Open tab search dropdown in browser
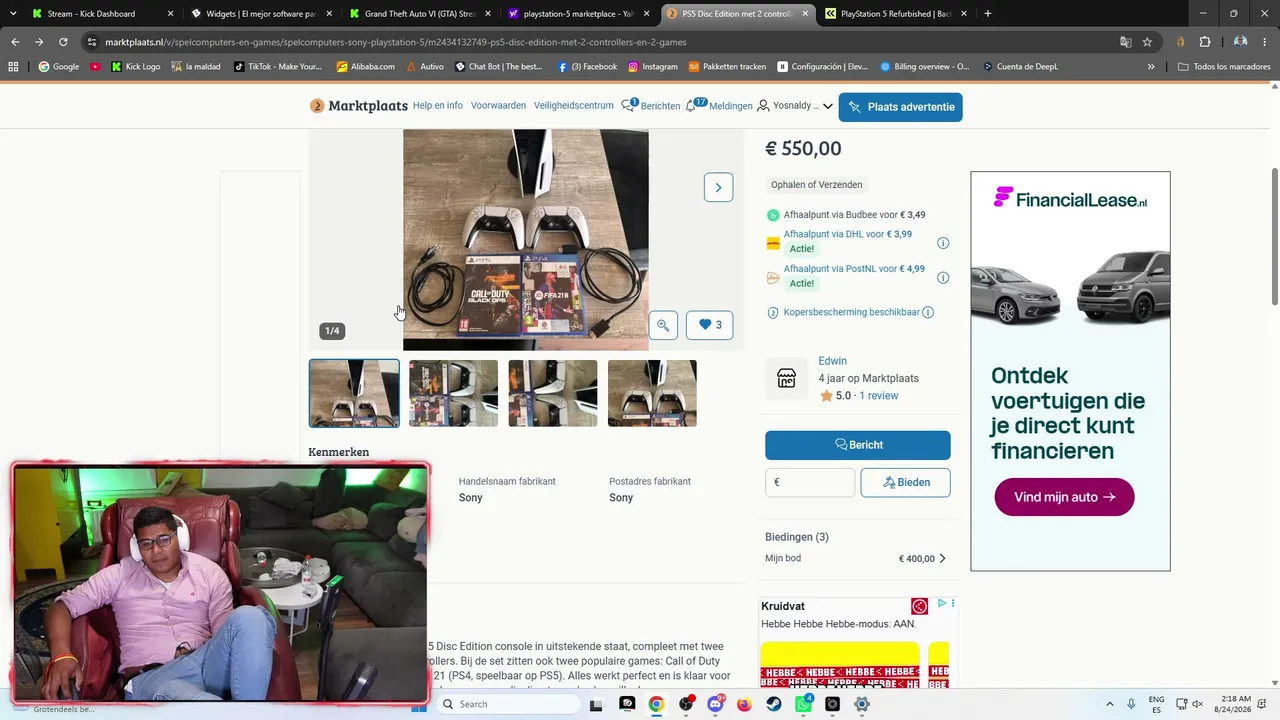The width and height of the screenshot is (1280, 720). [13, 14]
